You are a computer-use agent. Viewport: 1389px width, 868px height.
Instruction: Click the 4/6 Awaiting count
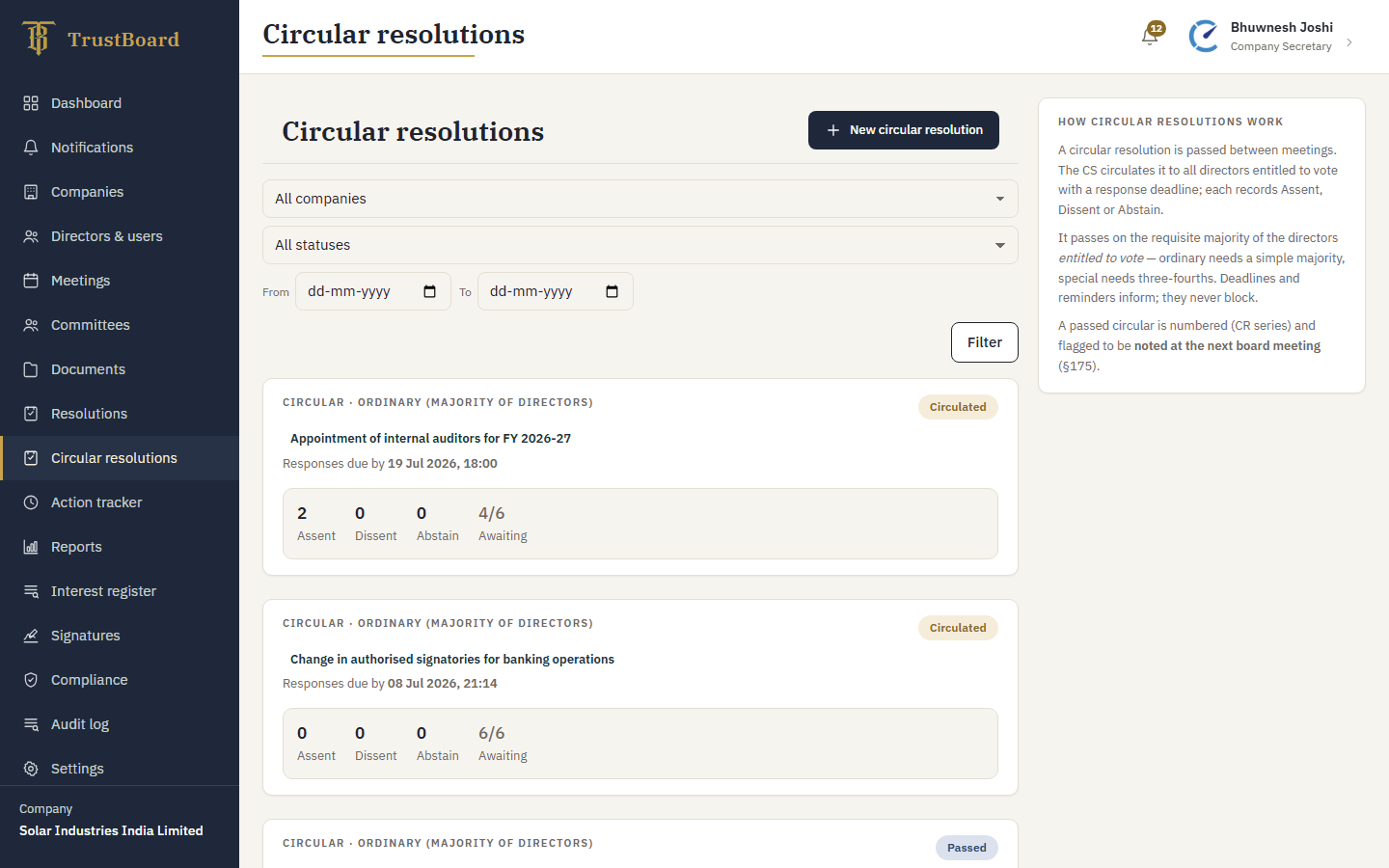click(x=492, y=513)
